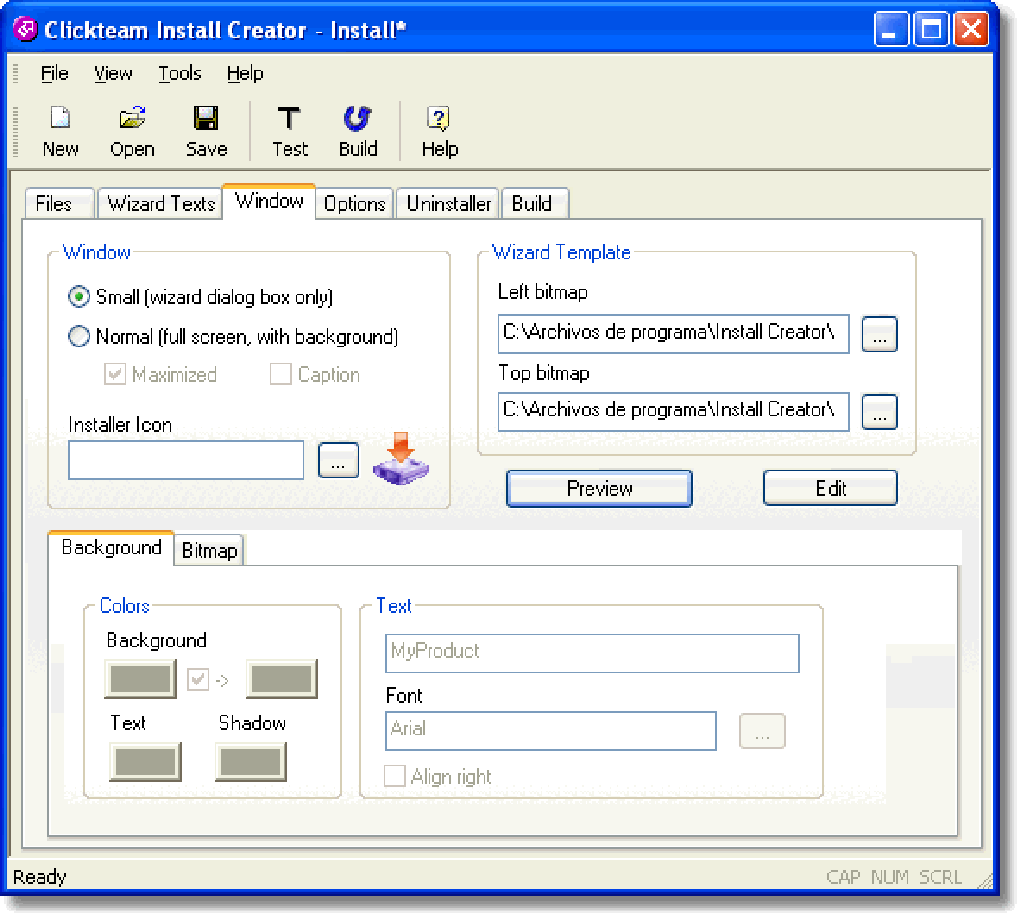
Task: Click the SCRL status bar indicator
Action: click(x=940, y=877)
